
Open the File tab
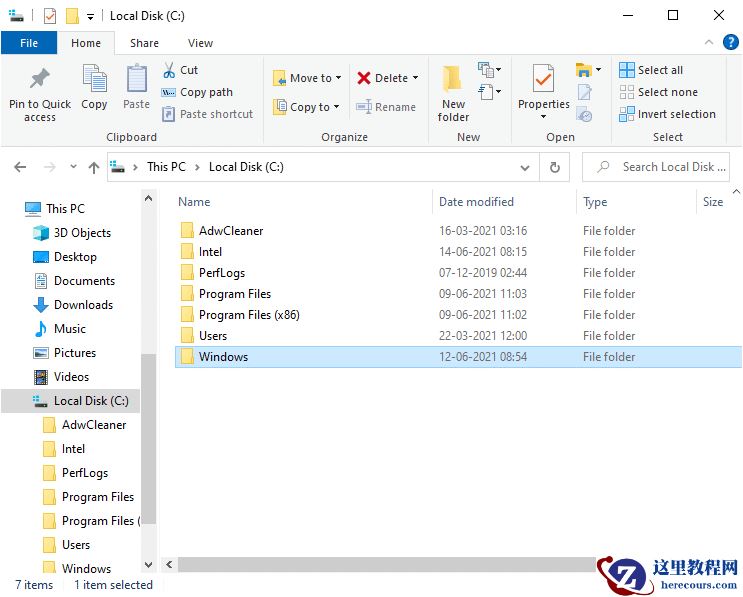tap(29, 43)
